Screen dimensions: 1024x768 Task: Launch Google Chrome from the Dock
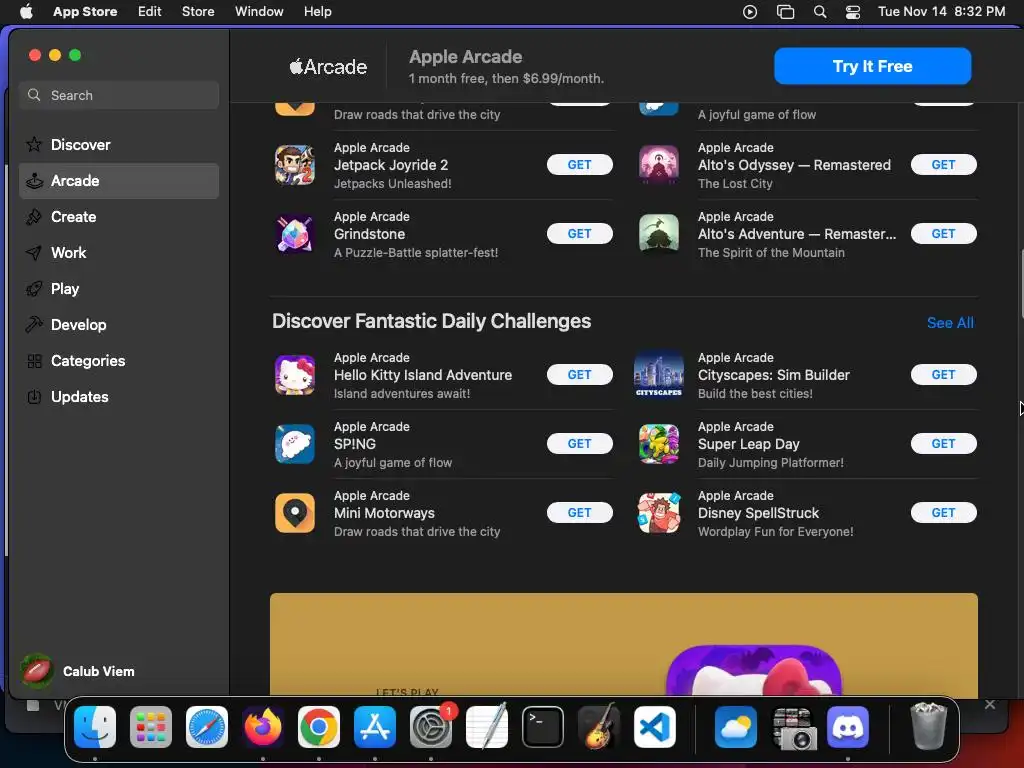319,727
